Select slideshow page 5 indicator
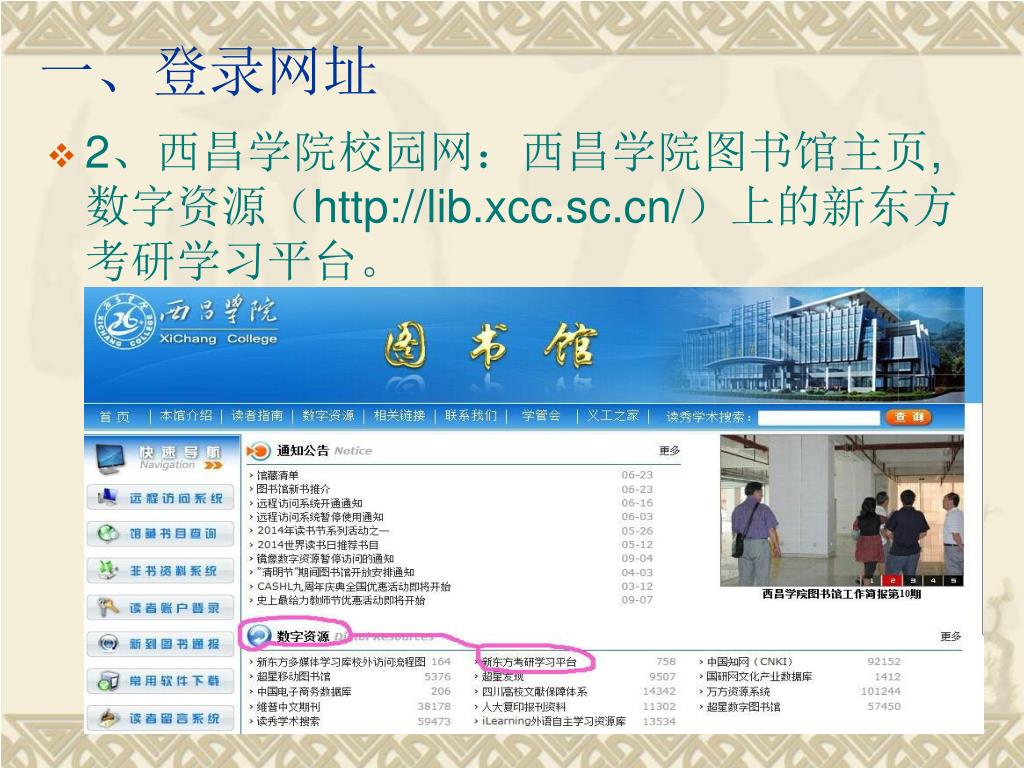Viewport: 1024px width, 768px height. [x=953, y=580]
